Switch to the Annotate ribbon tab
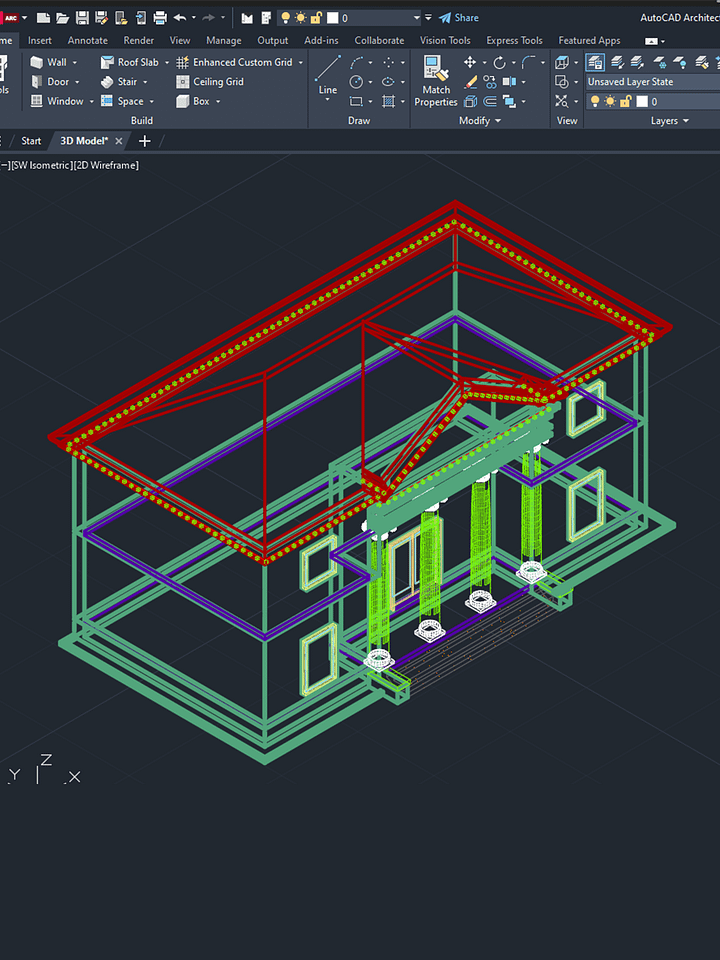This screenshot has height=960, width=720. (x=87, y=41)
